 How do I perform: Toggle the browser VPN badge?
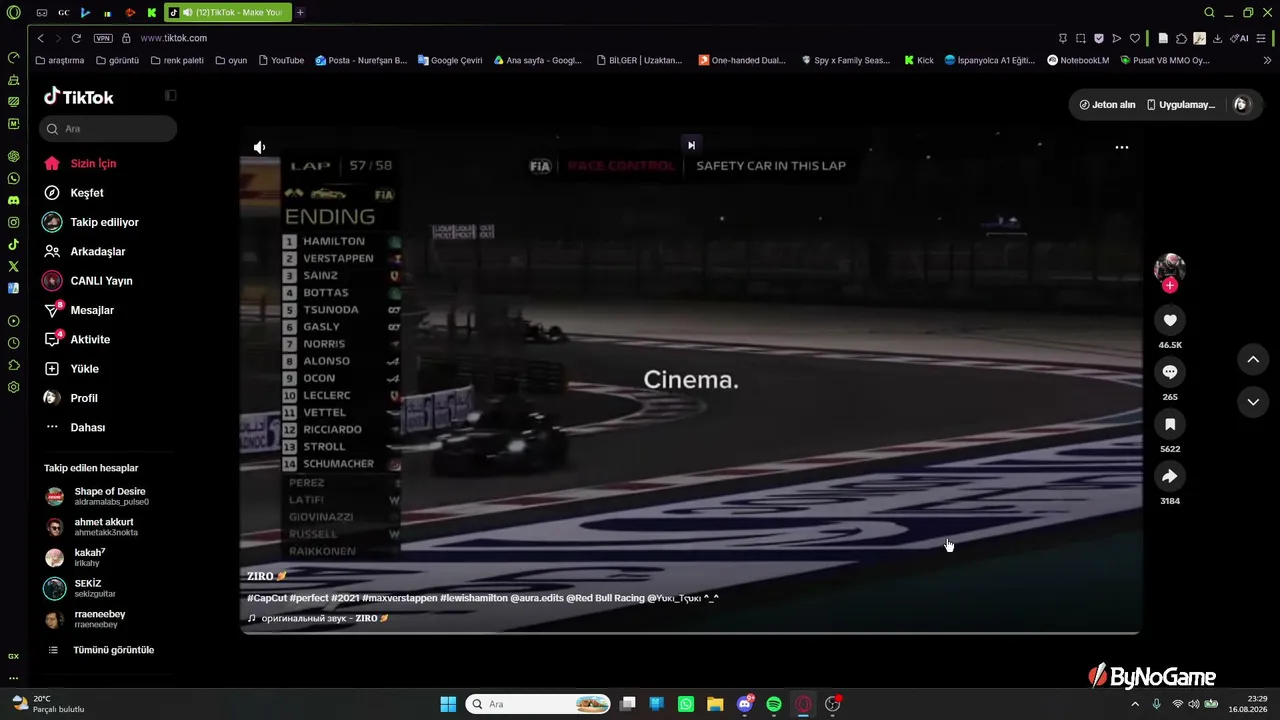pos(103,38)
